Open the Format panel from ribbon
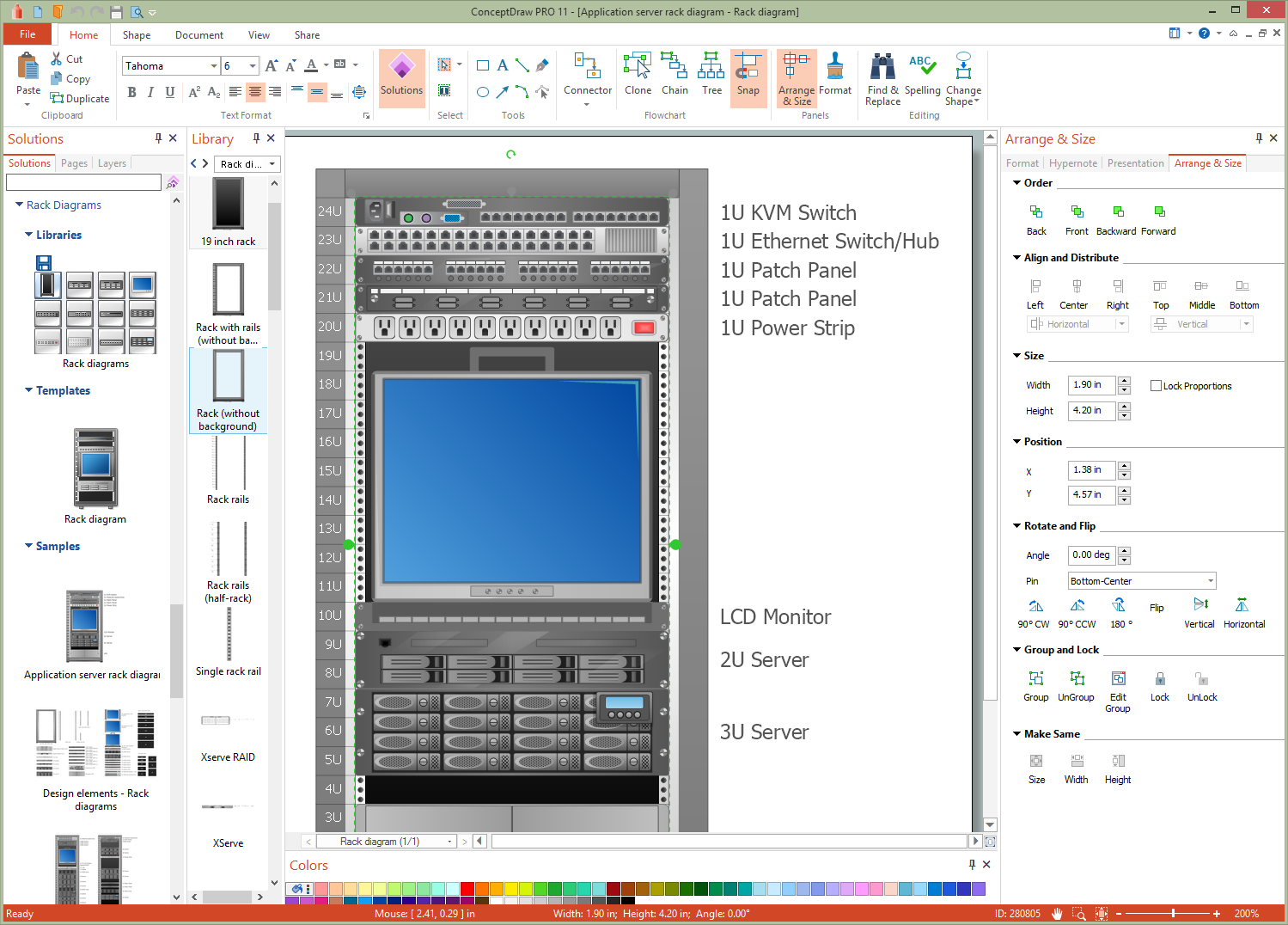The height and width of the screenshot is (925, 1288). 835,75
